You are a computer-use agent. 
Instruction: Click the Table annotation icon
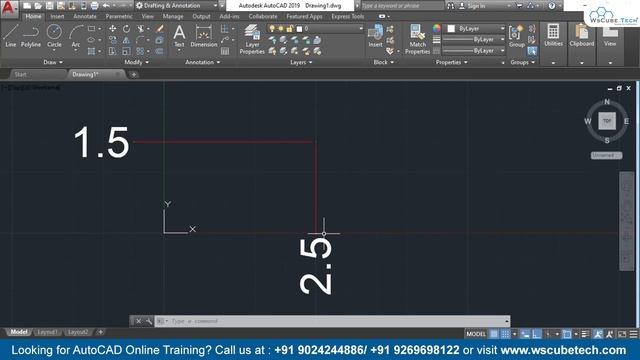coord(225,51)
